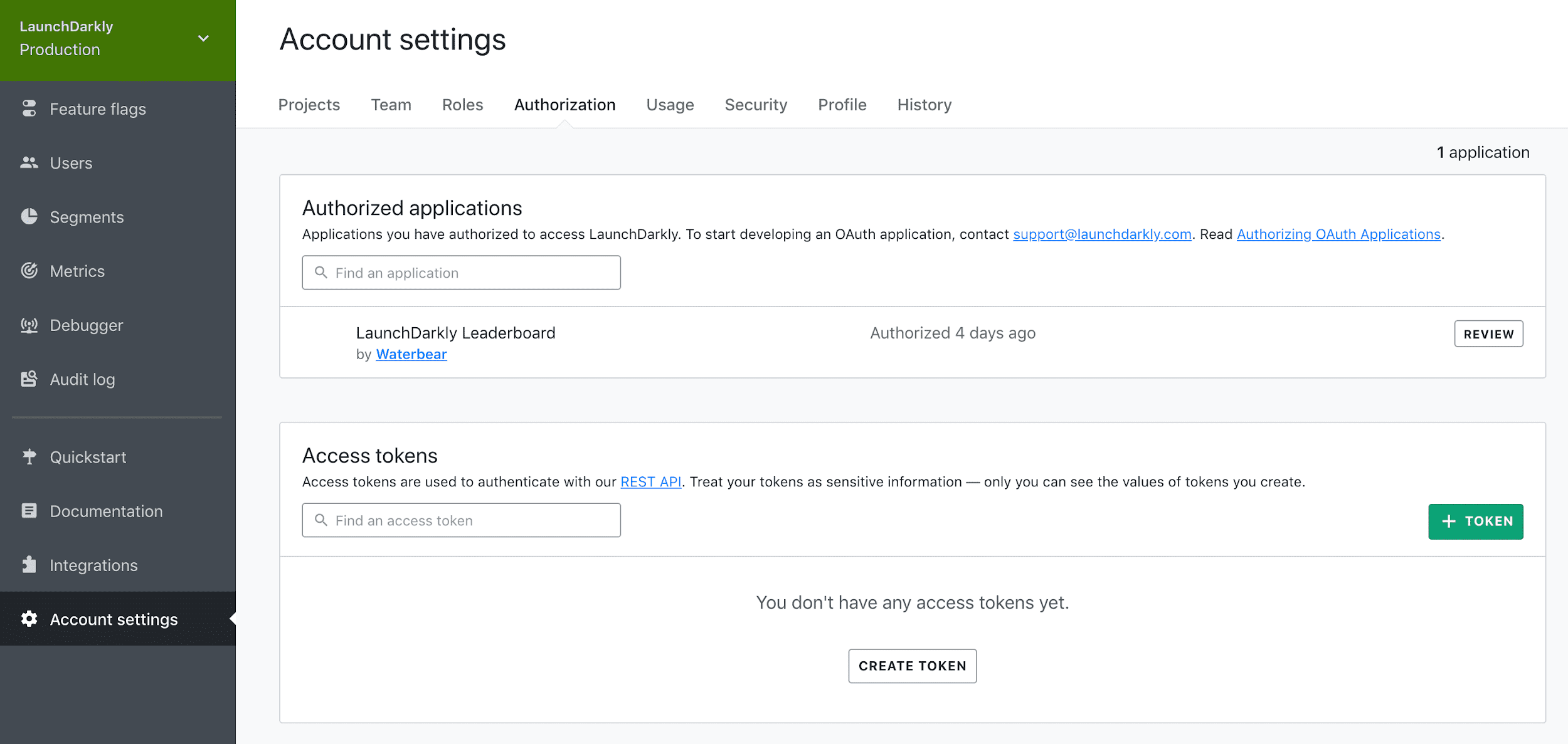Follow the REST API link

pyautogui.click(x=650, y=482)
